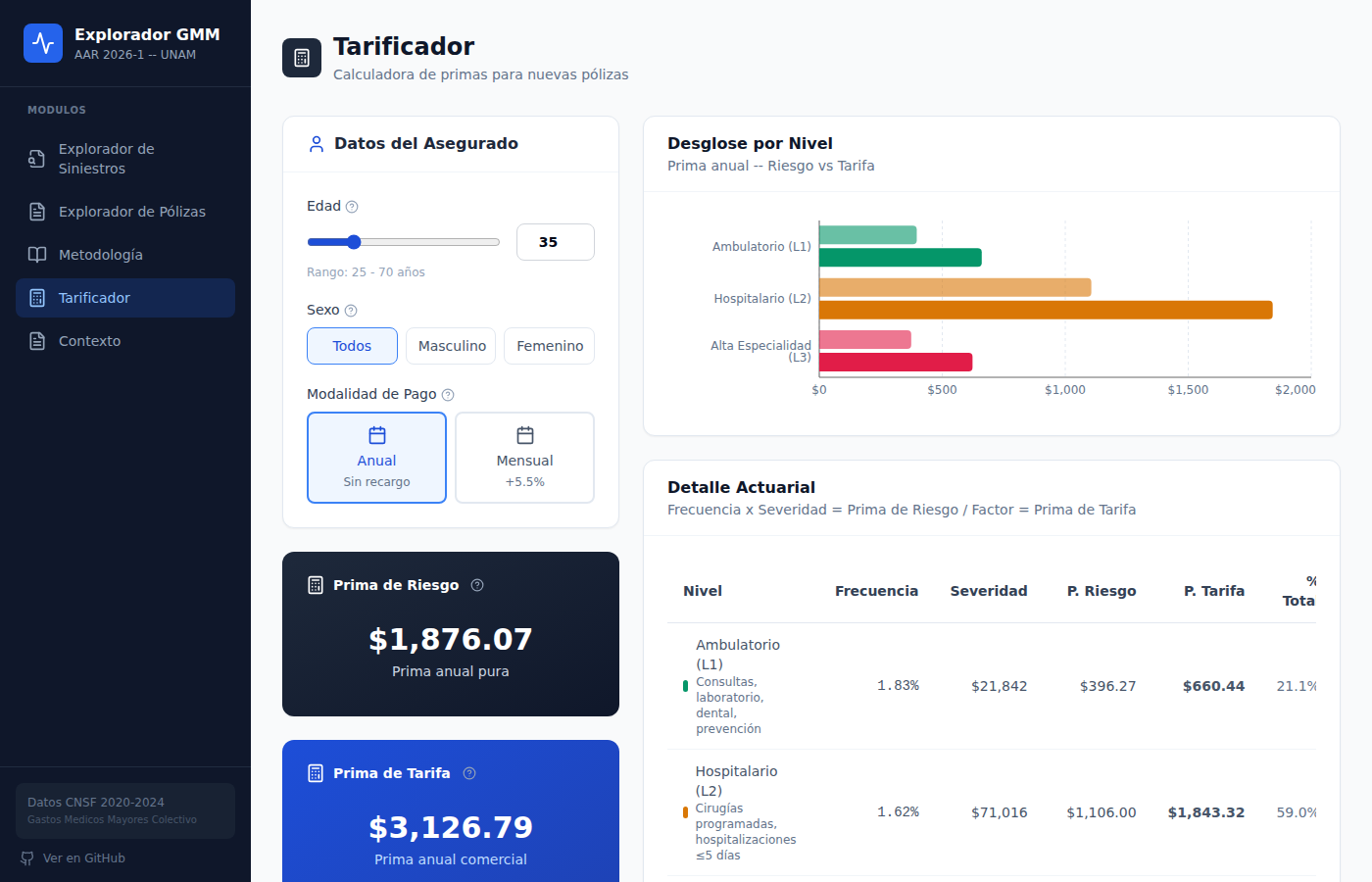Viewport: 1372px width, 882px height.
Task: Click the Prima de Riesgo info icon
Action: tap(477, 585)
